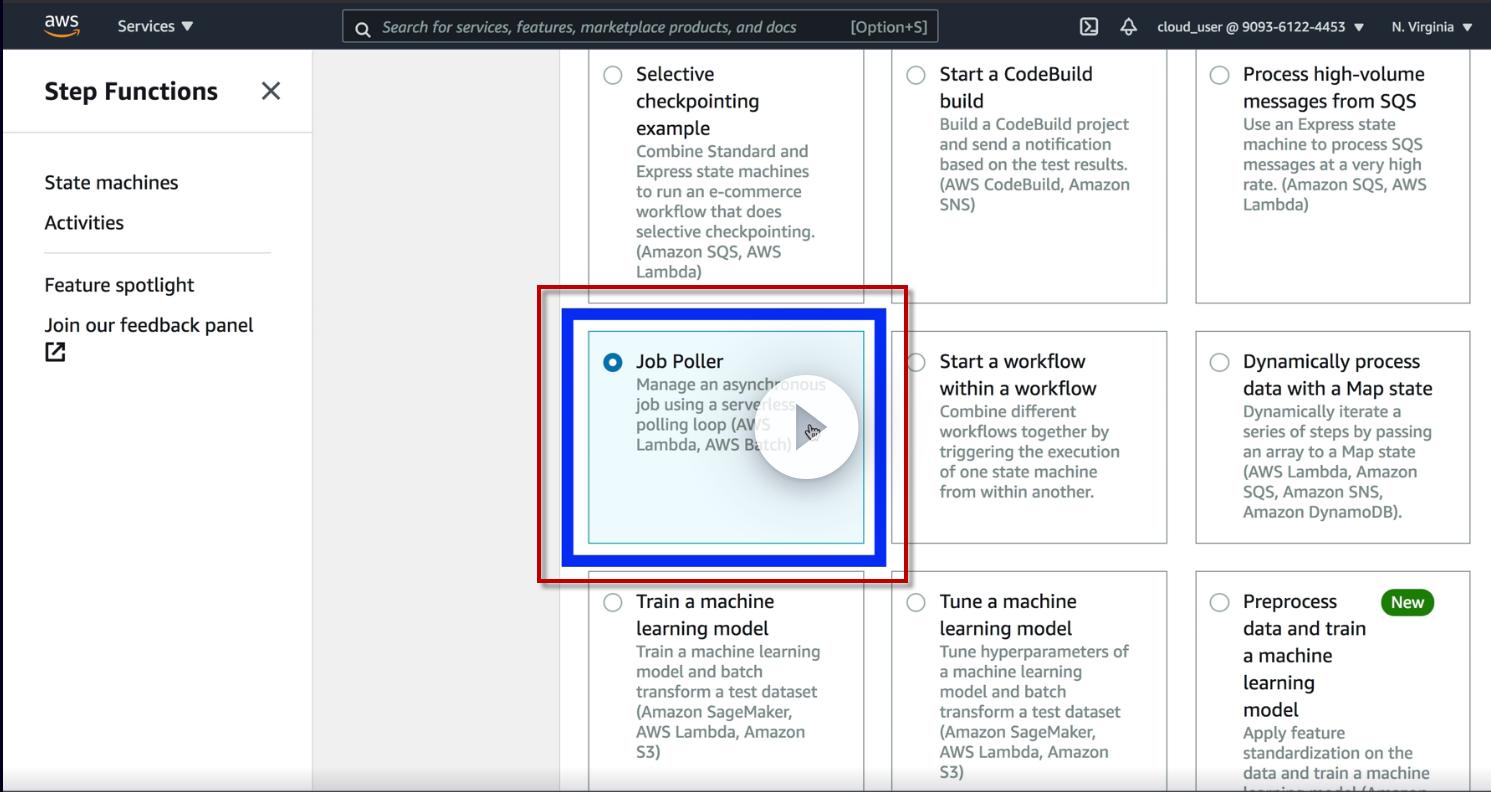The height and width of the screenshot is (792, 1491).
Task: Open the Services dropdown menu
Action: (156, 27)
